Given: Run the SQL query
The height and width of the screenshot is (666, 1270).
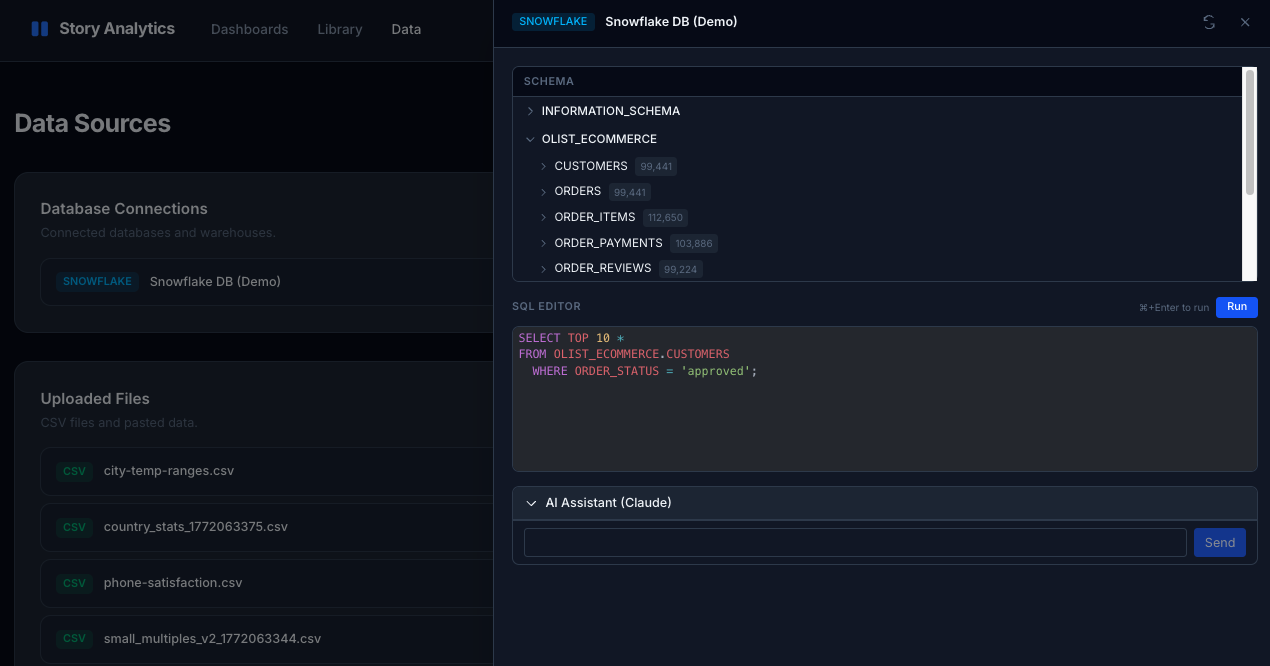Looking at the screenshot, I should click(x=1237, y=307).
